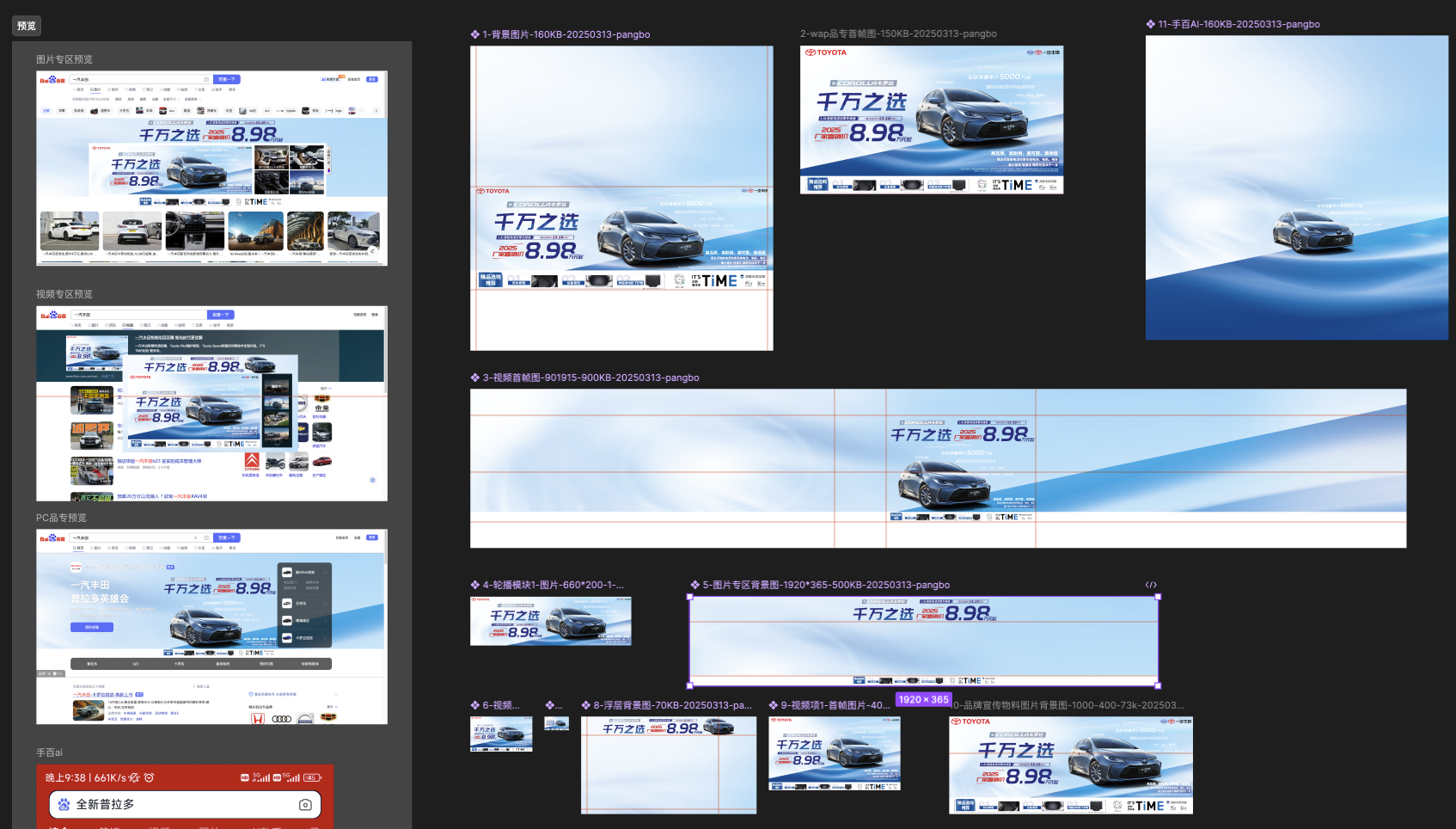This screenshot has width=1456, height=829.
Task: Click the bottom-right selection handle of frame 5
Action: tap(1158, 685)
